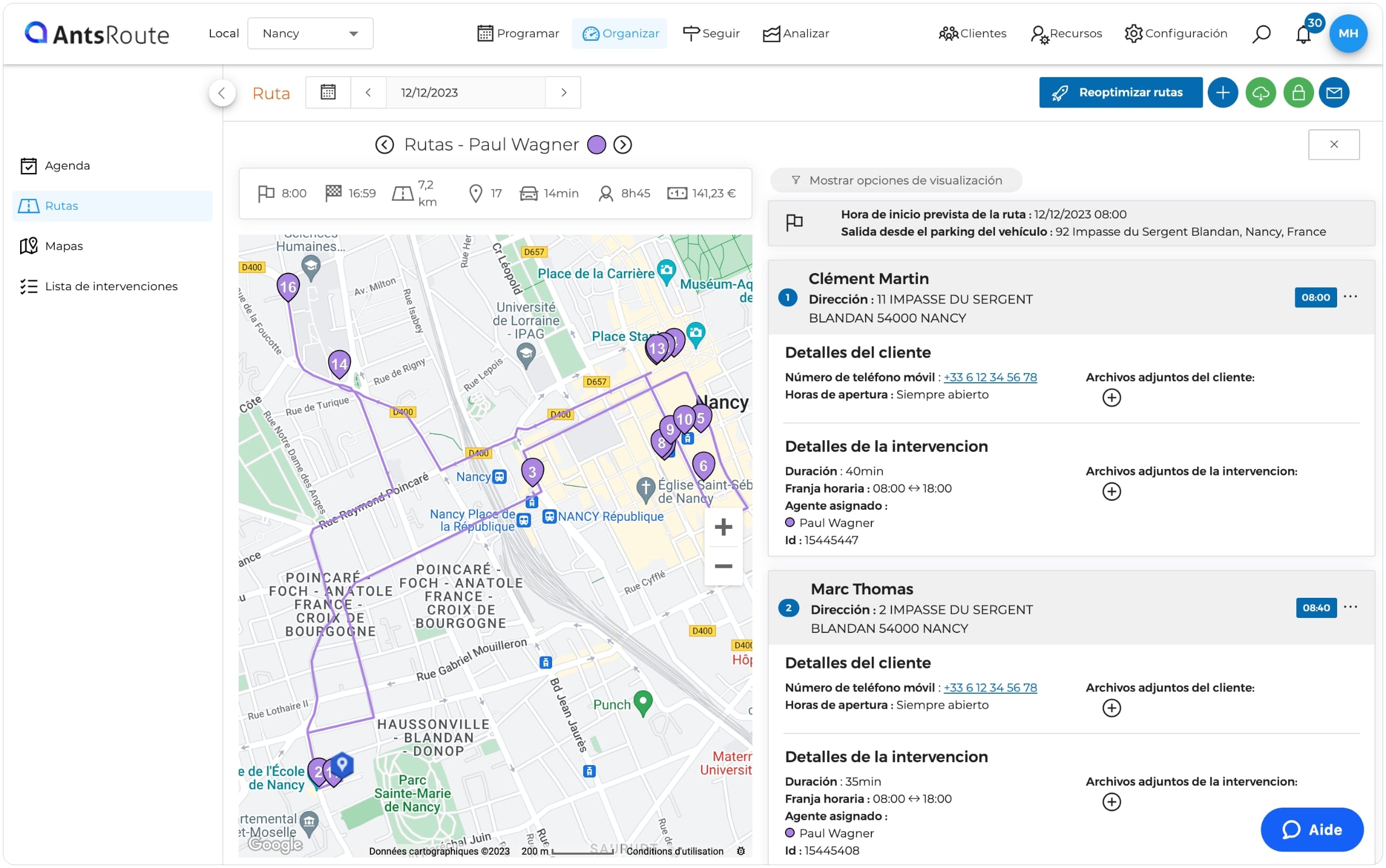
Task: Click the blue envelope email icon
Action: coord(1334,92)
